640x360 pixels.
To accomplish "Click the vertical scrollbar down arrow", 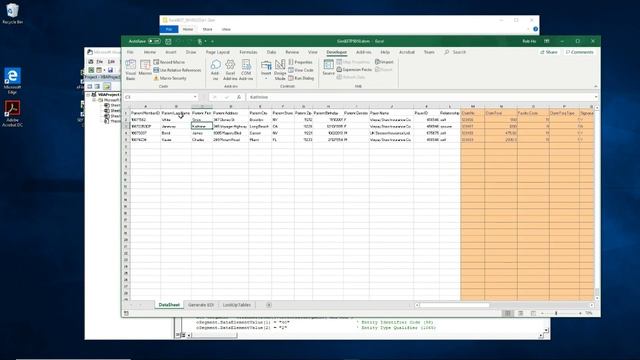I will [597, 298].
